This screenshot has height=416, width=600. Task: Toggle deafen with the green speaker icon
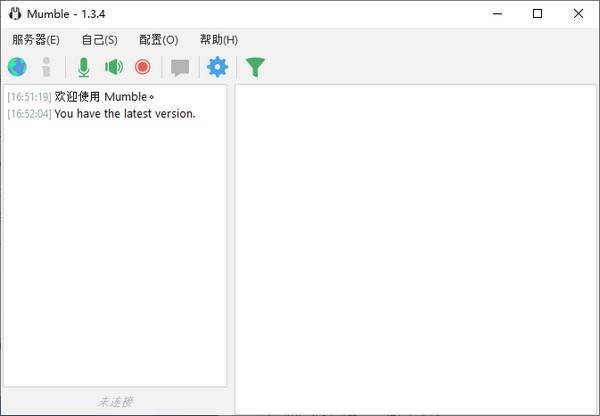[x=114, y=67]
